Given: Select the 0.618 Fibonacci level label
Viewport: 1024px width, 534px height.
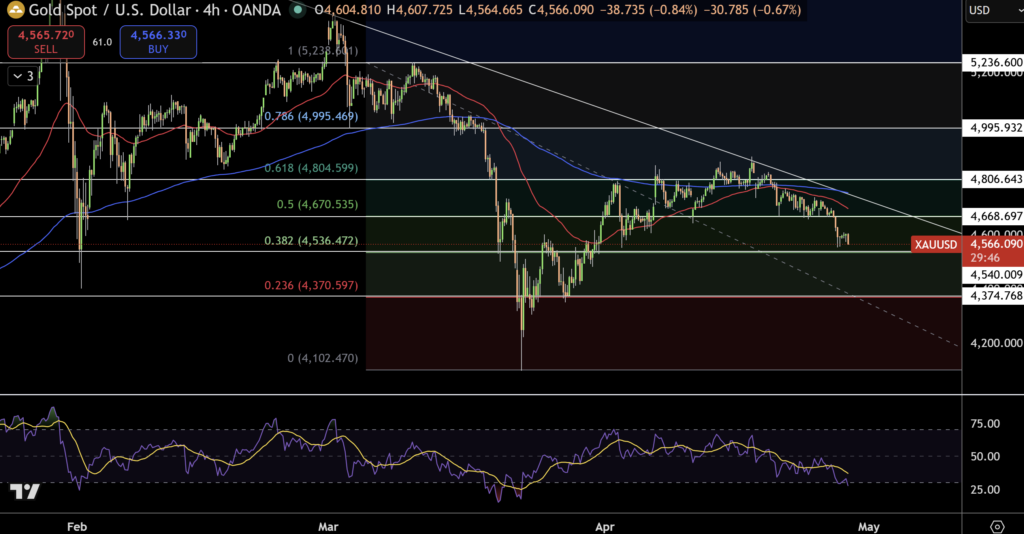Looking at the screenshot, I should coord(311,168).
